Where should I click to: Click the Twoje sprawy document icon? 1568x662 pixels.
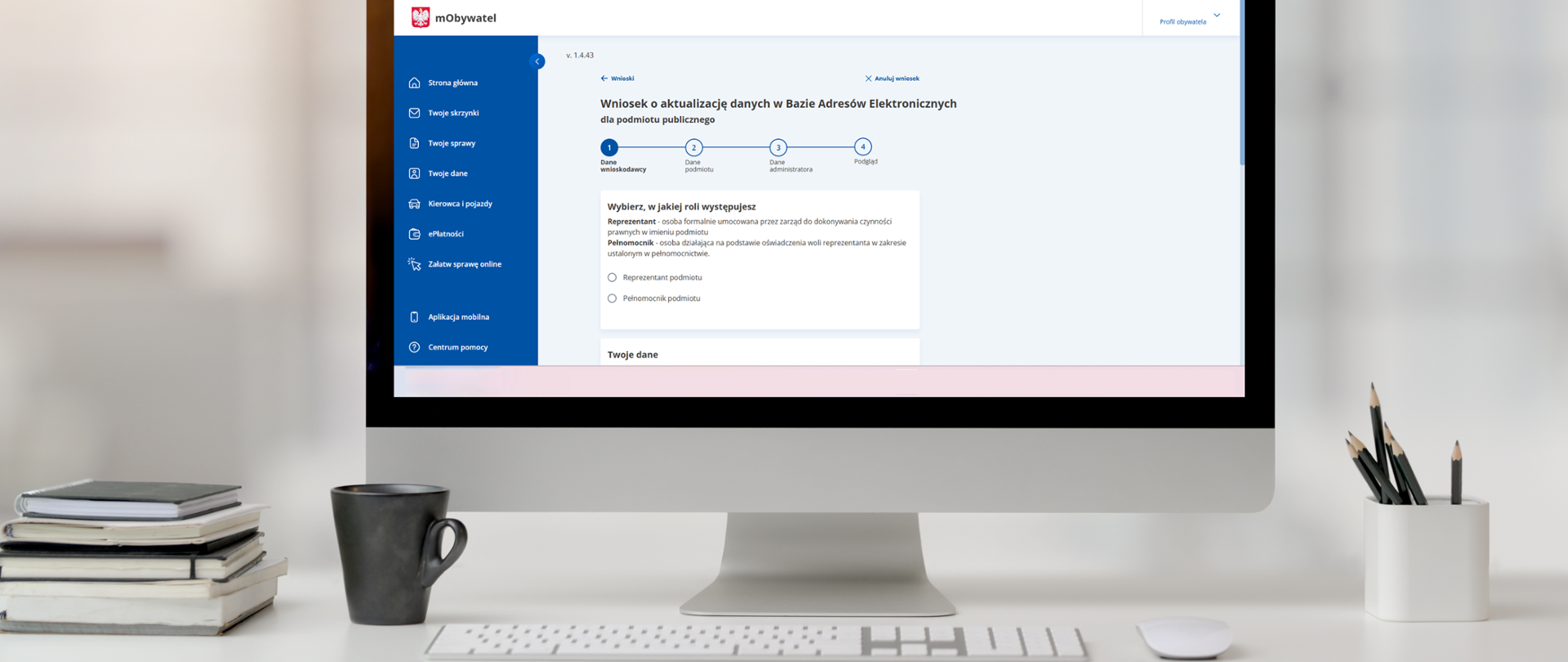414,143
